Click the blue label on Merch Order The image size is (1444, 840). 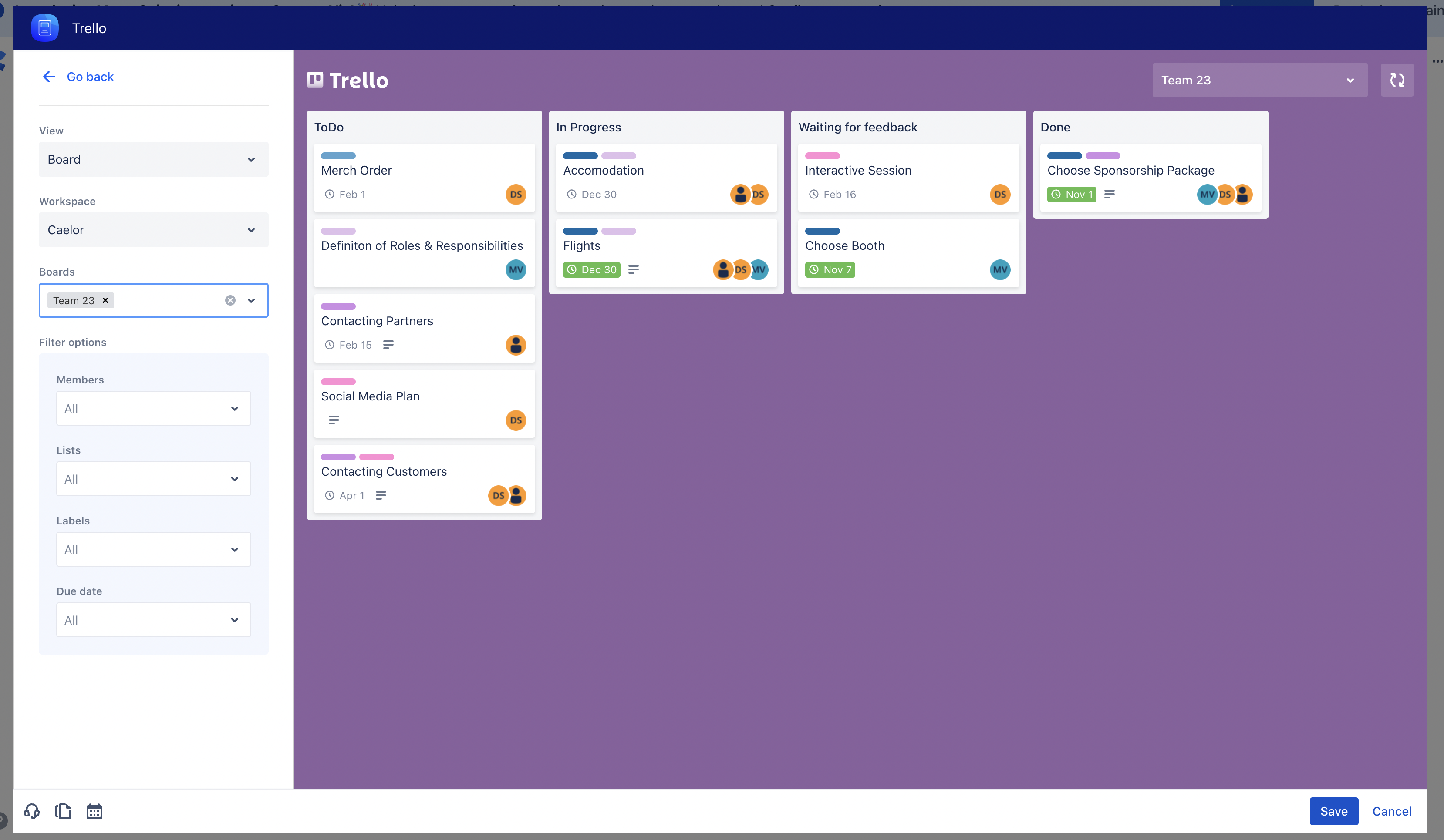pos(338,156)
